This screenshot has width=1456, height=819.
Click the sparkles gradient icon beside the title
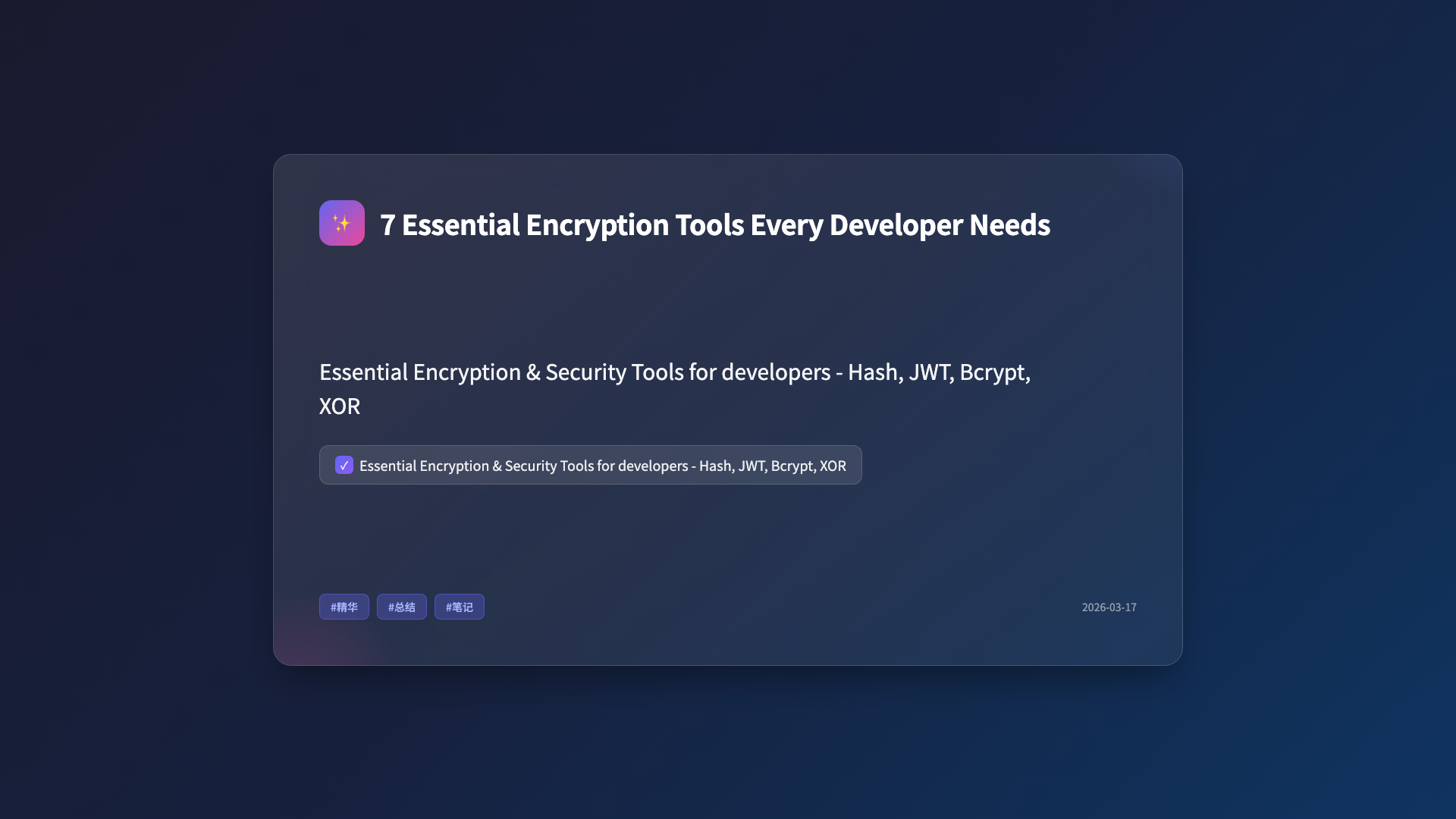click(x=341, y=223)
